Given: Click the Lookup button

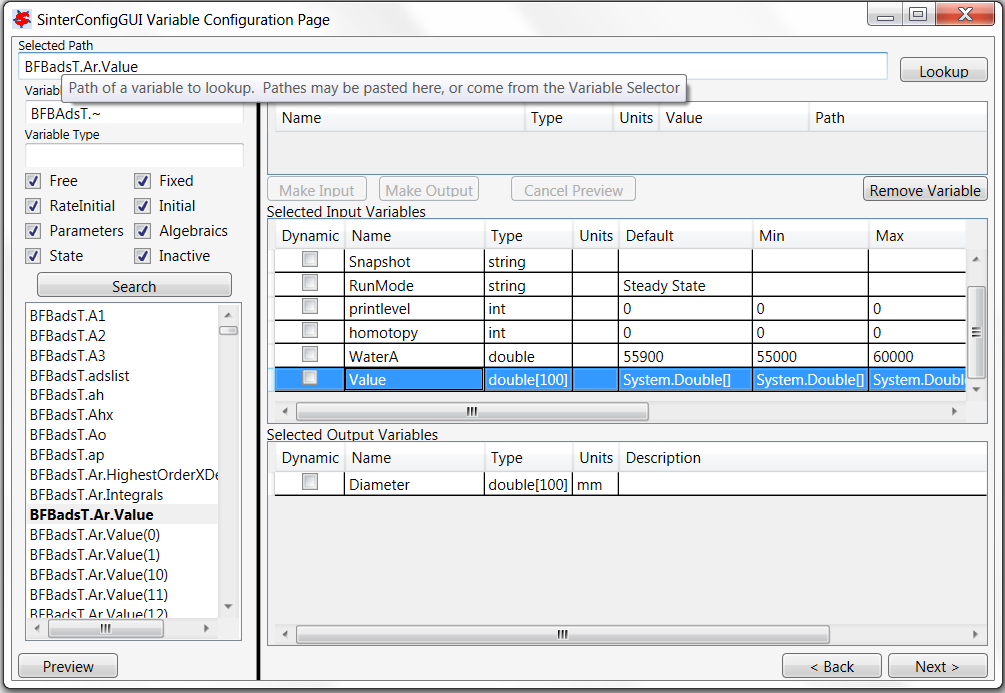Looking at the screenshot, I should click(x=942, y=69).
